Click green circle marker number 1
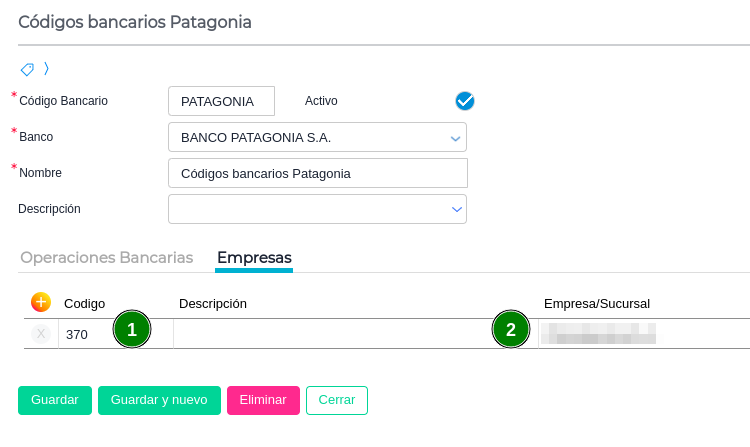The height and width of the screenshot is (447, 750). coord(132,329)
